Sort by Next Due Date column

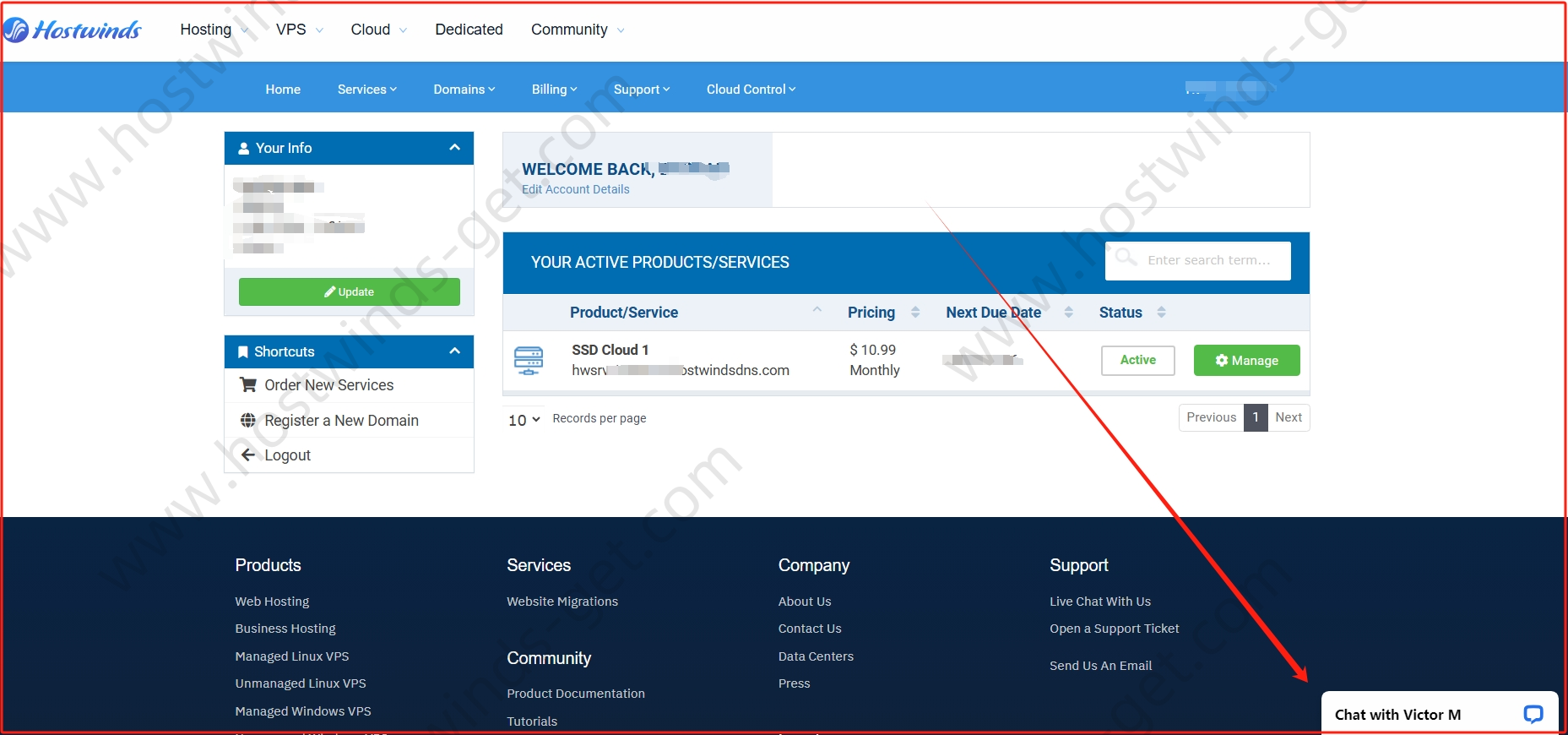point(1068,313)
